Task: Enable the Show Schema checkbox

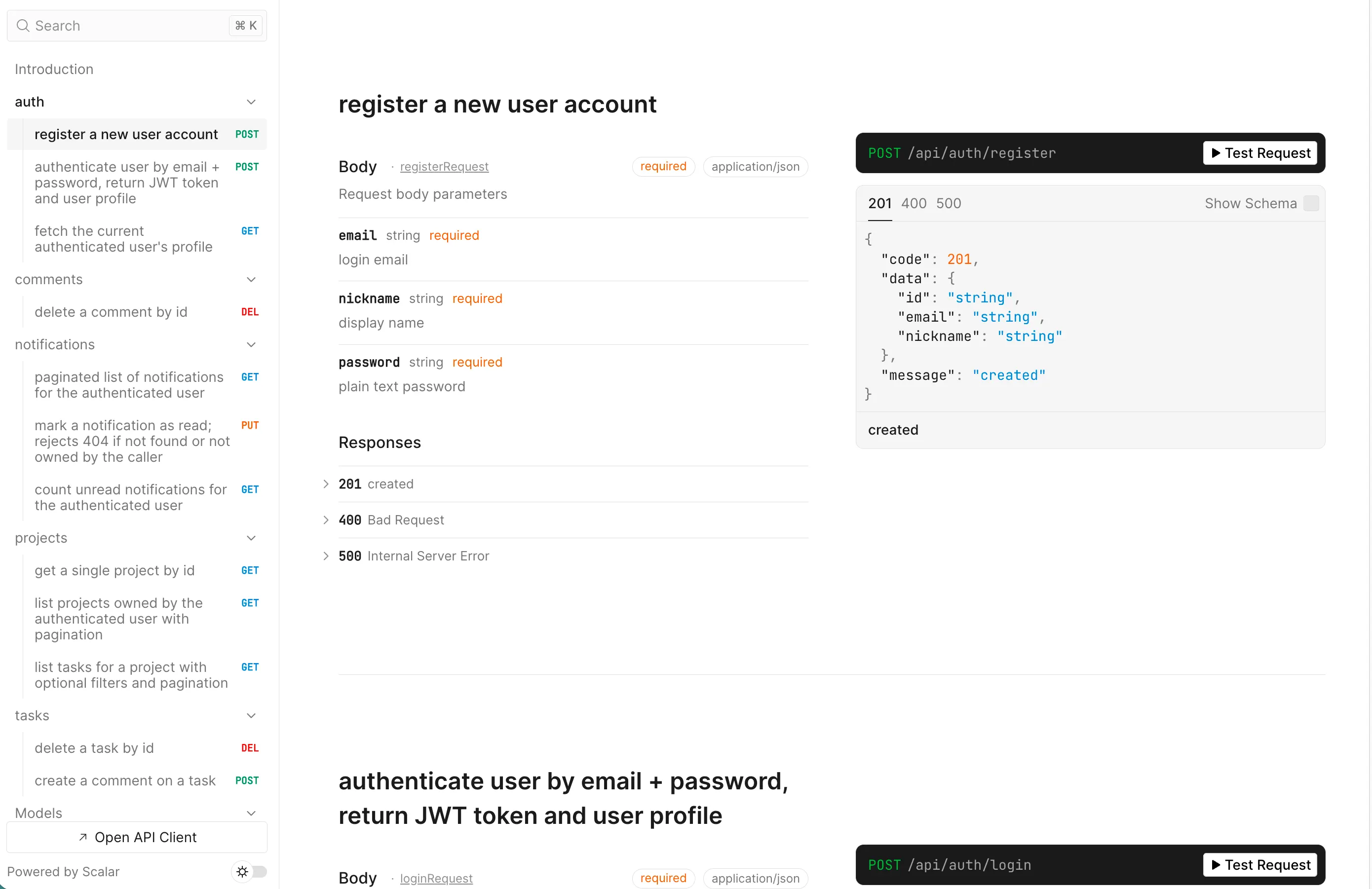Action: click(x=1311, y=203)
